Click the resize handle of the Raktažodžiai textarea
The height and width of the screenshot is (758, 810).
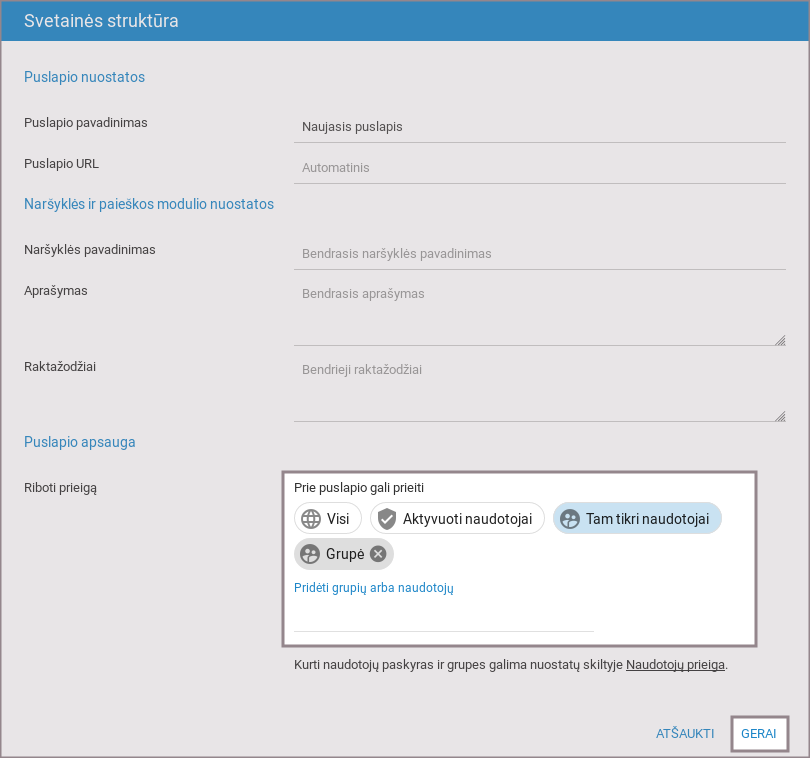coord(779,415)
